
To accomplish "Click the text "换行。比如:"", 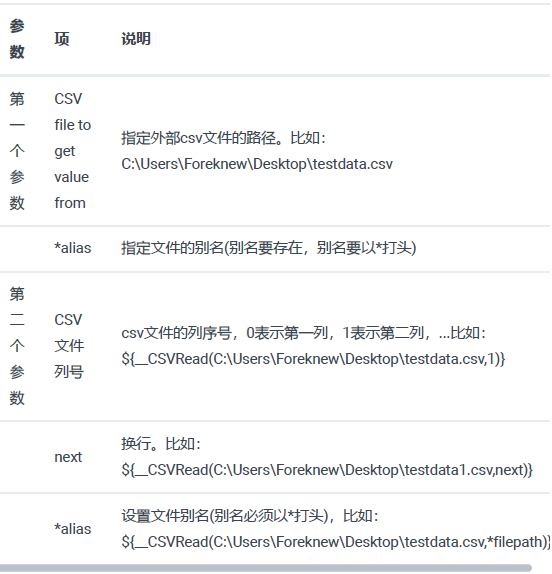I will tap(161, 444).
